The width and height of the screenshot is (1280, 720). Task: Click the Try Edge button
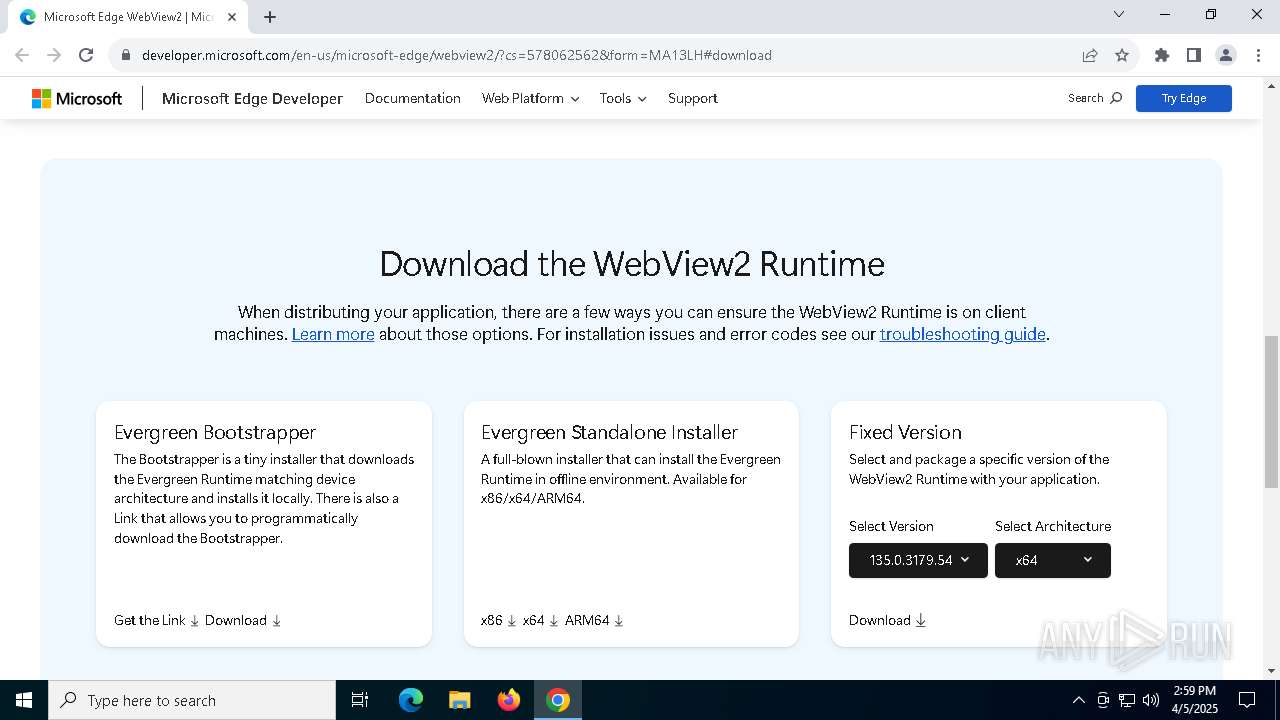click(x=1183, y=98)
